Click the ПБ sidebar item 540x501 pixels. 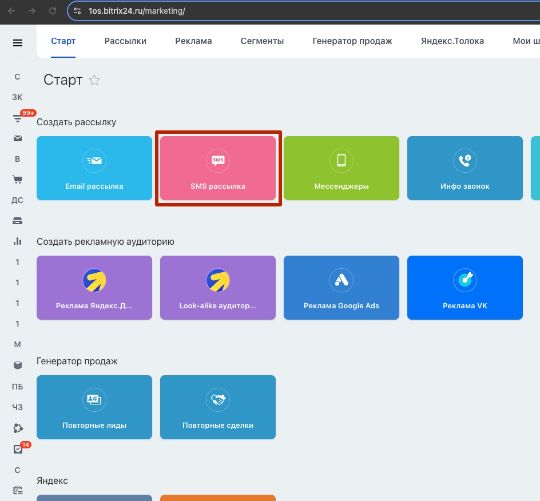18,387
